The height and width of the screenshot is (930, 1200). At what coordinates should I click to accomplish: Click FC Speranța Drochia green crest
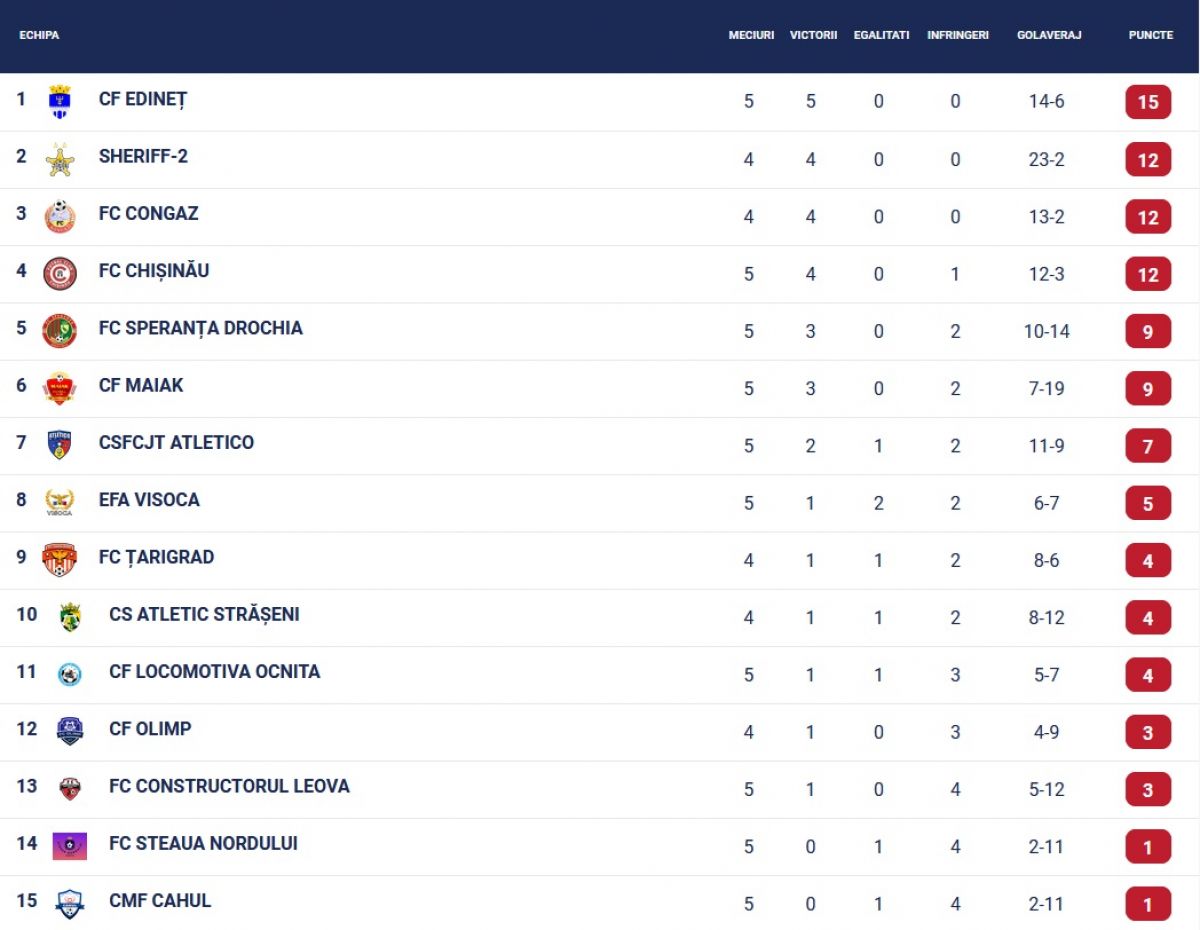tap(60, 330)
